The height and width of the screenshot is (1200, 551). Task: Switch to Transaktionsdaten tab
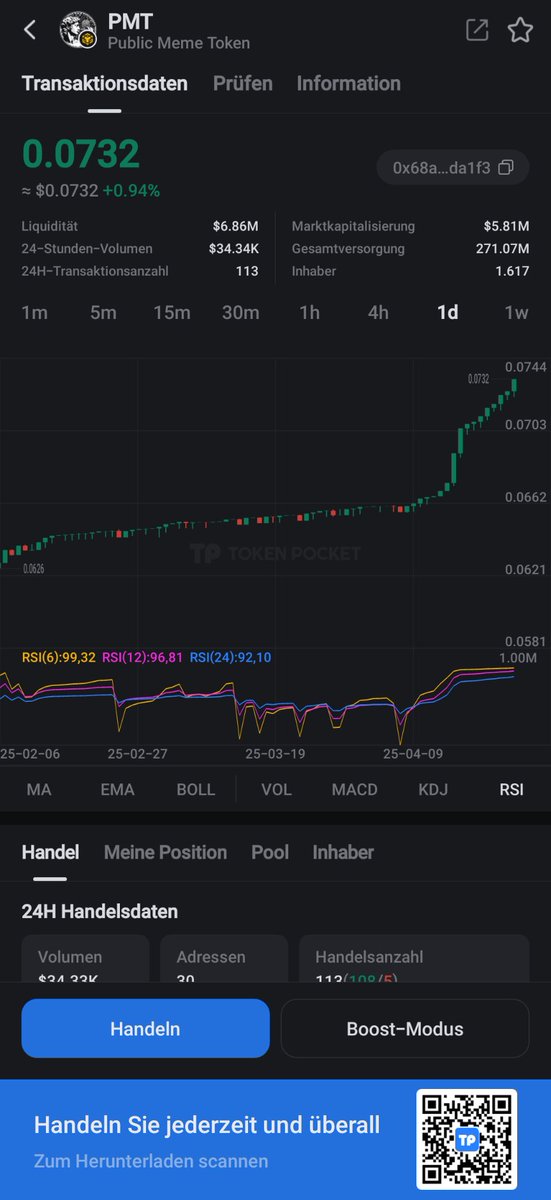click(105, 84)
